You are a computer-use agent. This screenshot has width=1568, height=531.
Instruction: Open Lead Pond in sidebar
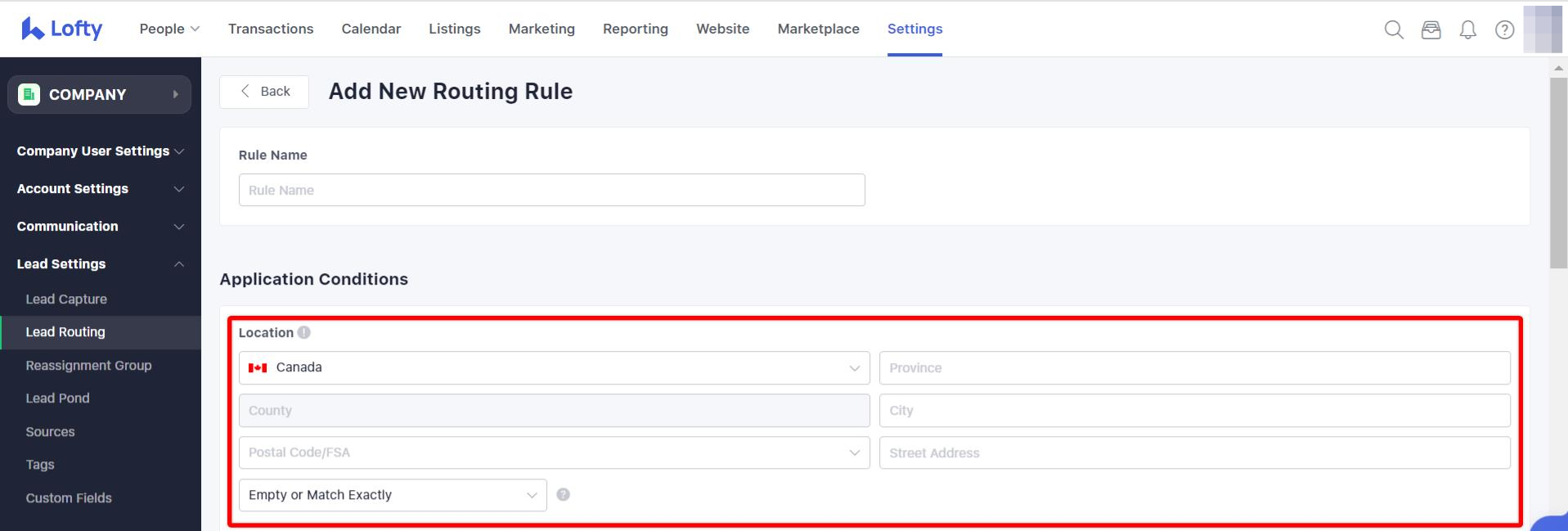[x=57, y=398]
